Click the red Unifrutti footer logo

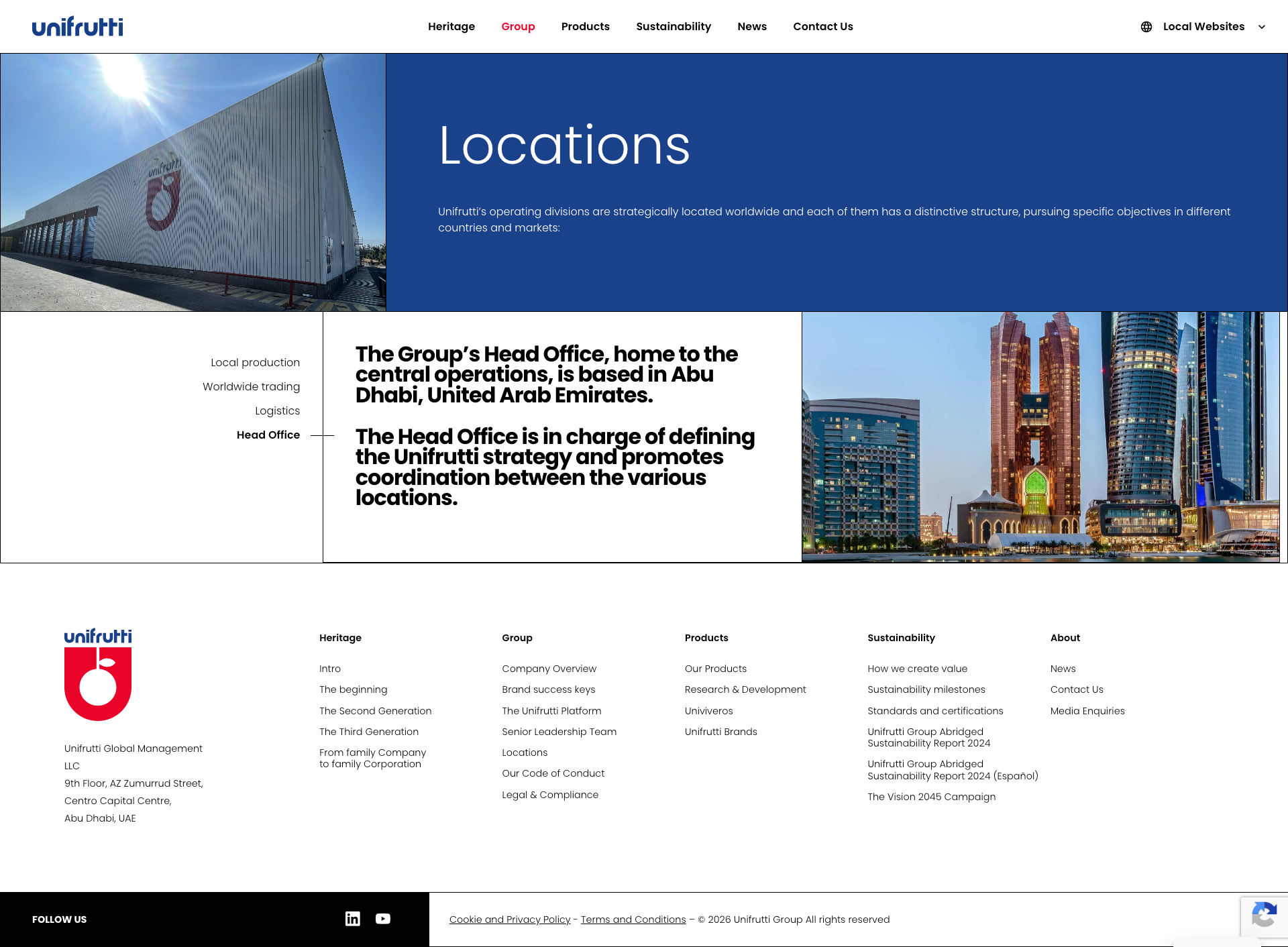[98, 675]
